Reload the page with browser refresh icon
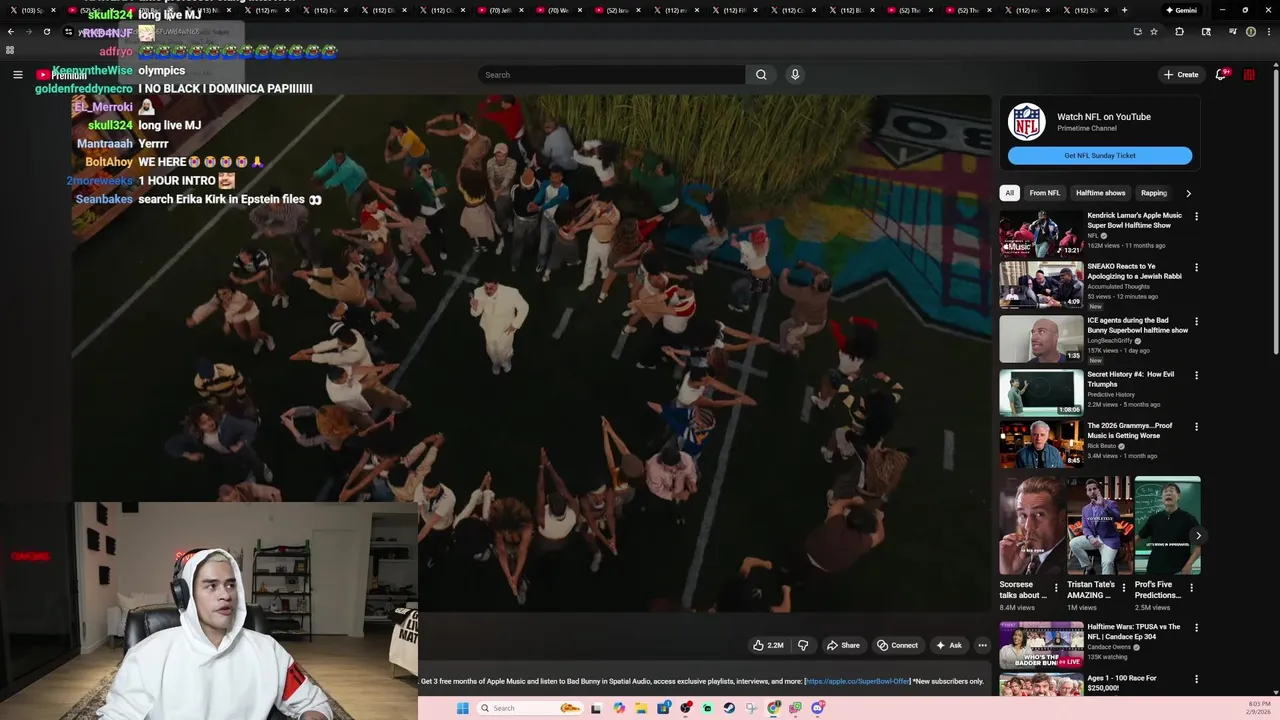This screenshot has width=1280, height=720. (x=46, y=32)
